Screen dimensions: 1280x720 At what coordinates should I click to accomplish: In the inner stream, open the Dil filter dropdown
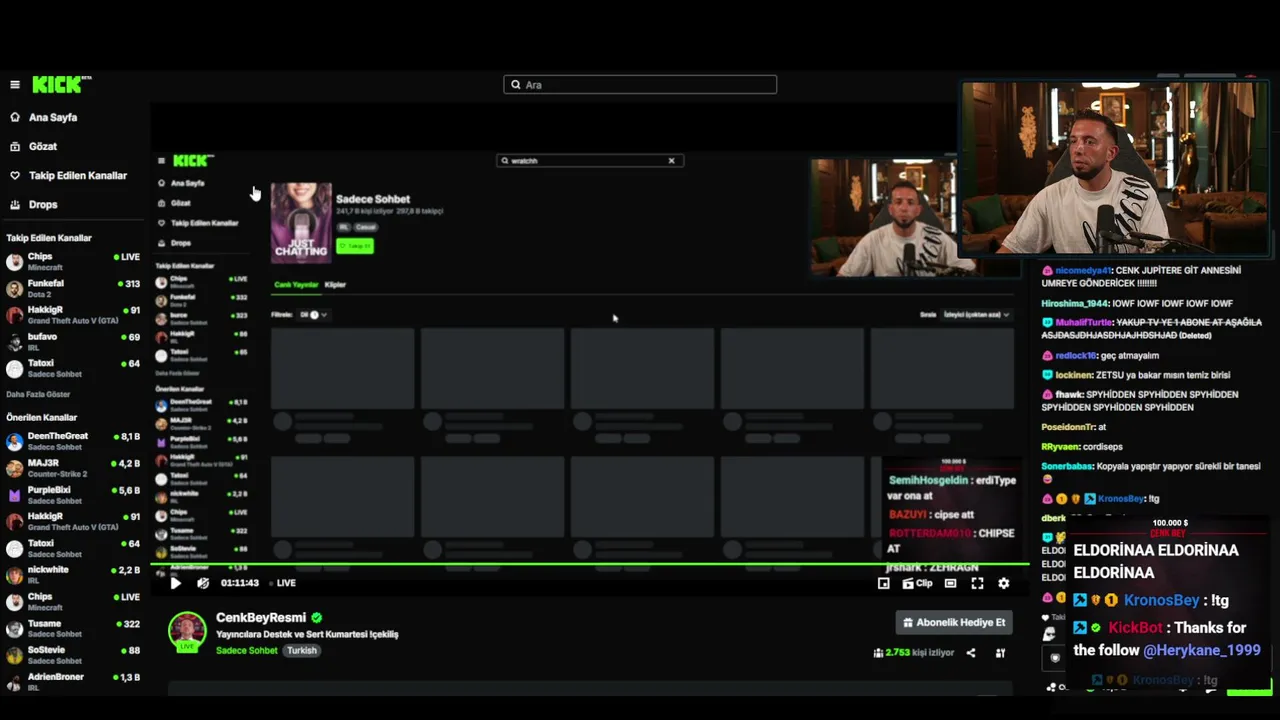pos(313,315)
